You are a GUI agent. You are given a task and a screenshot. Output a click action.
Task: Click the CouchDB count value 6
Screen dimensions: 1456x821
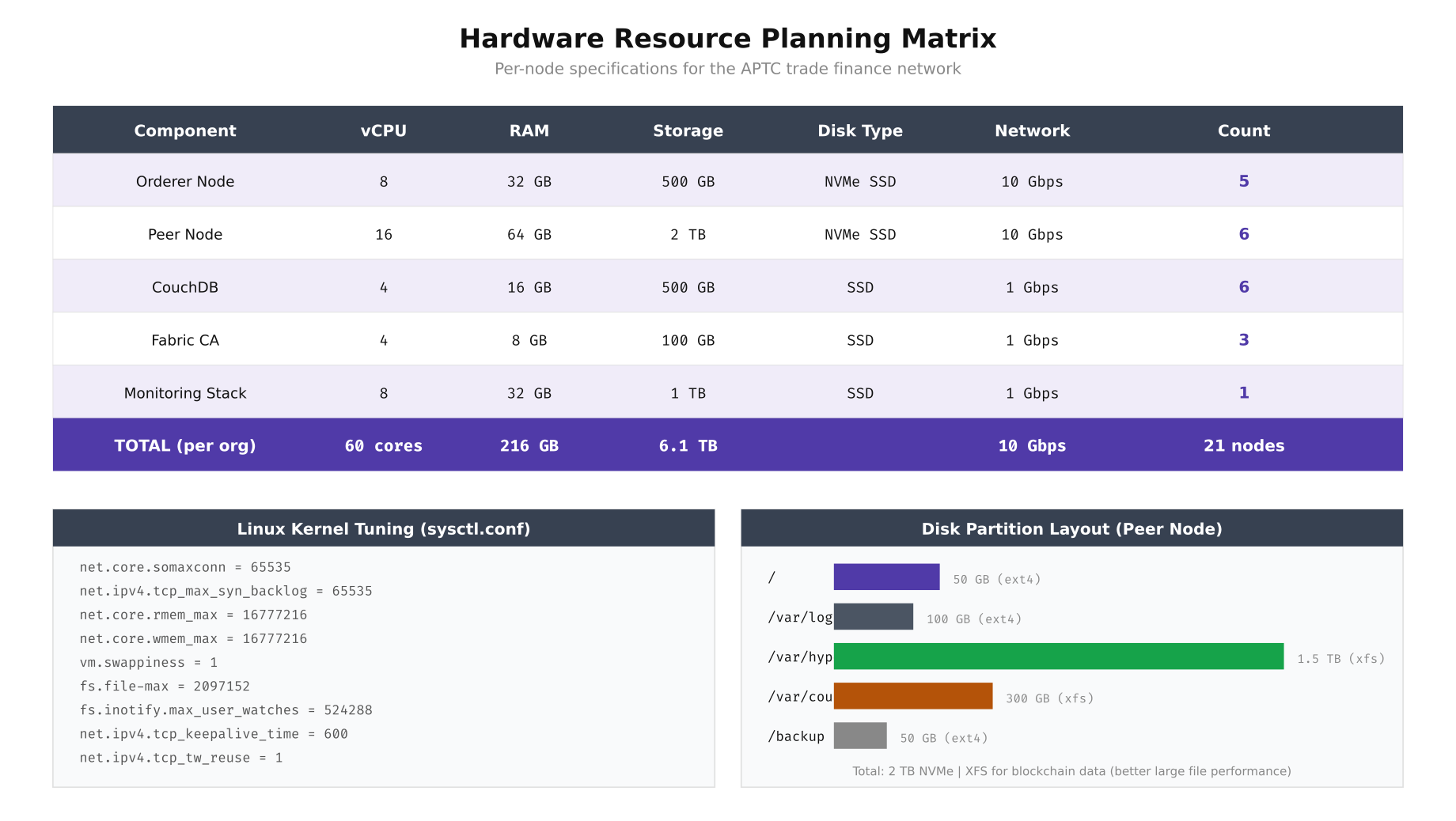click(1243, 286)
